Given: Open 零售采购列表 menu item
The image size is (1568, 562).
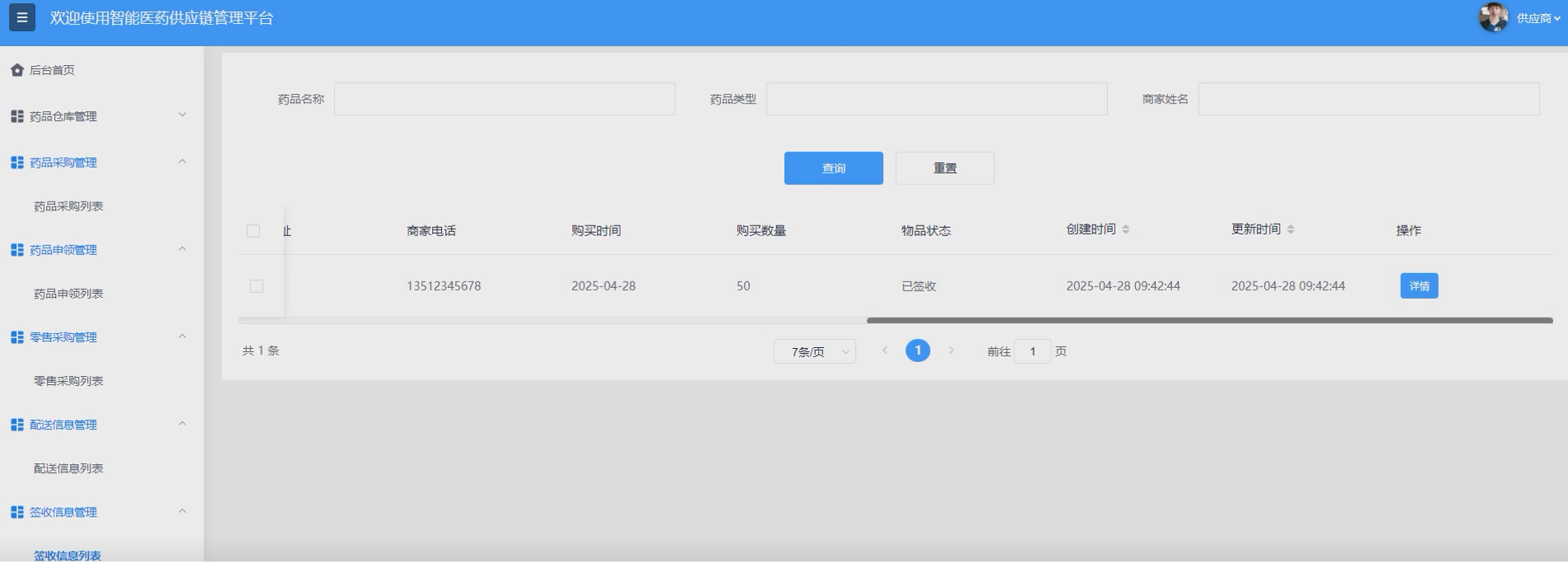Looking at the screenshot, I should click(68, 381).
